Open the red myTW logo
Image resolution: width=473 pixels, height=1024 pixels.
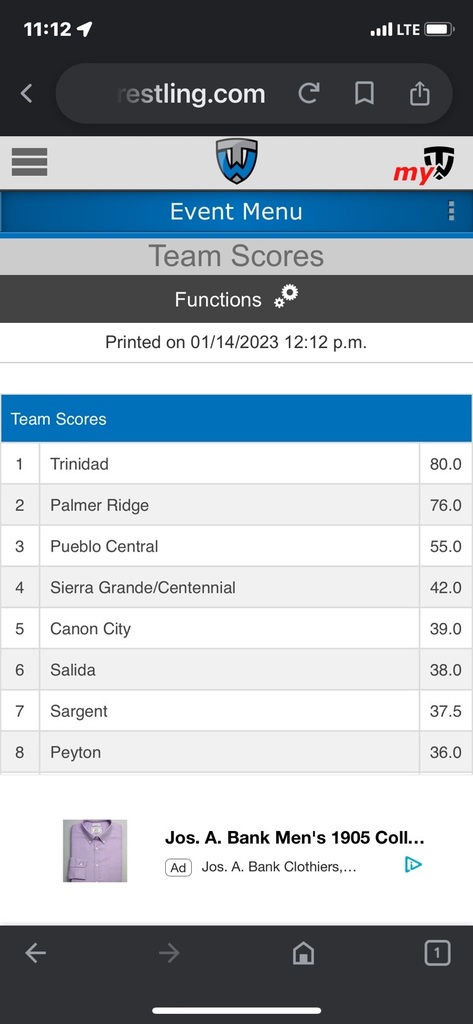coord(423,166)
